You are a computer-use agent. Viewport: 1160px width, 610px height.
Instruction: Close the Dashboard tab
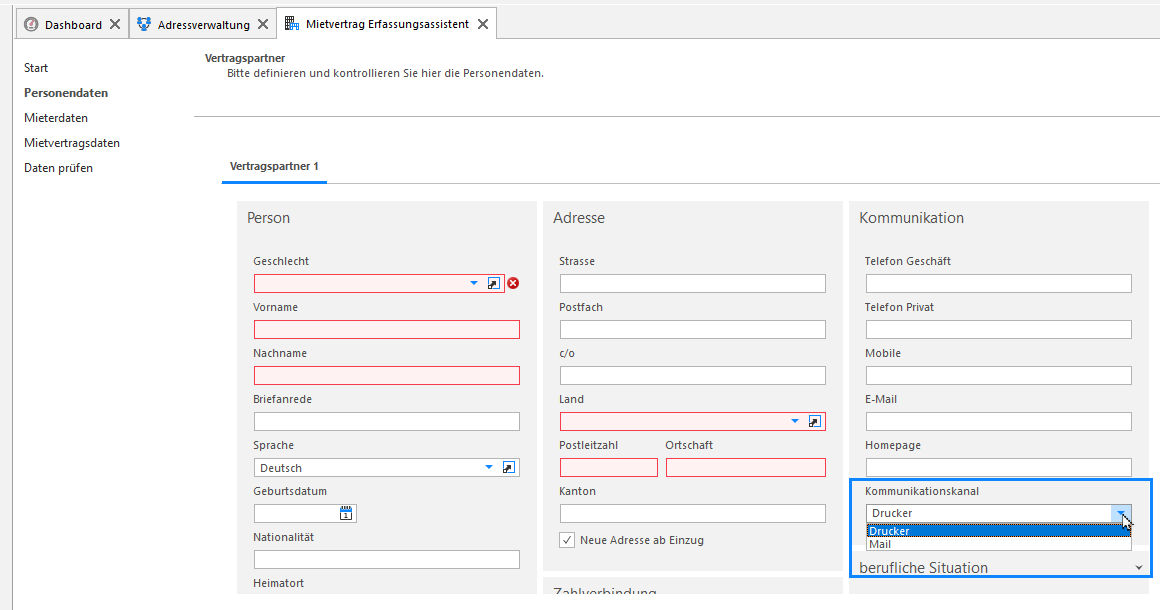tap(115, 24)
